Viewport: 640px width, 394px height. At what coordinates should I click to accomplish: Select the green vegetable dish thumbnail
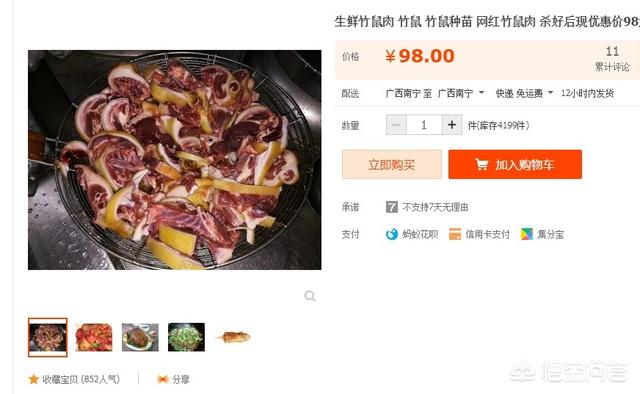tap(186, 337)
